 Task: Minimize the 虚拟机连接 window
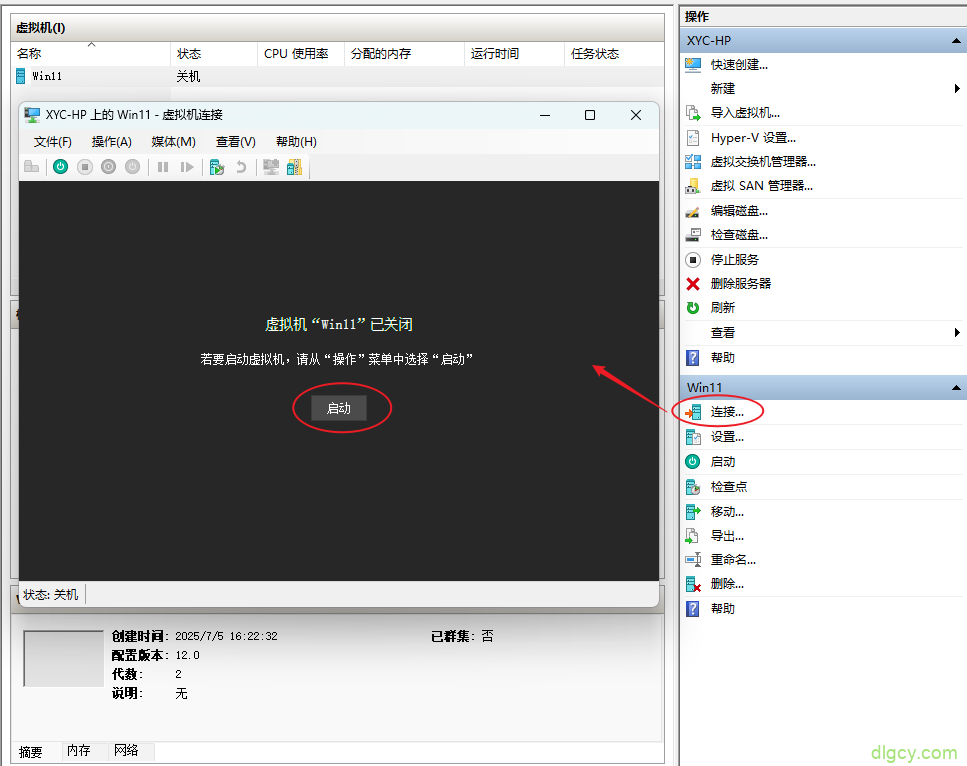[x=545, y=115]
